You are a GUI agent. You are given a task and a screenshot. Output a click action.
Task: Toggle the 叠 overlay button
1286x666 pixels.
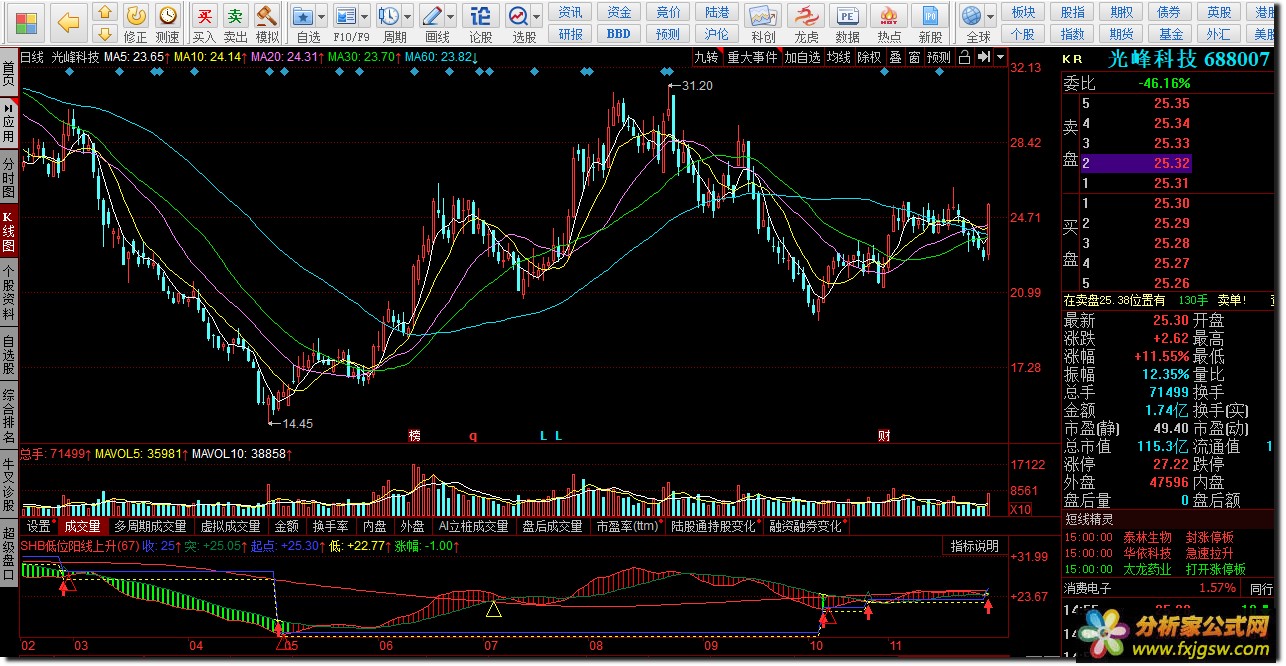(x=895, y=57)
